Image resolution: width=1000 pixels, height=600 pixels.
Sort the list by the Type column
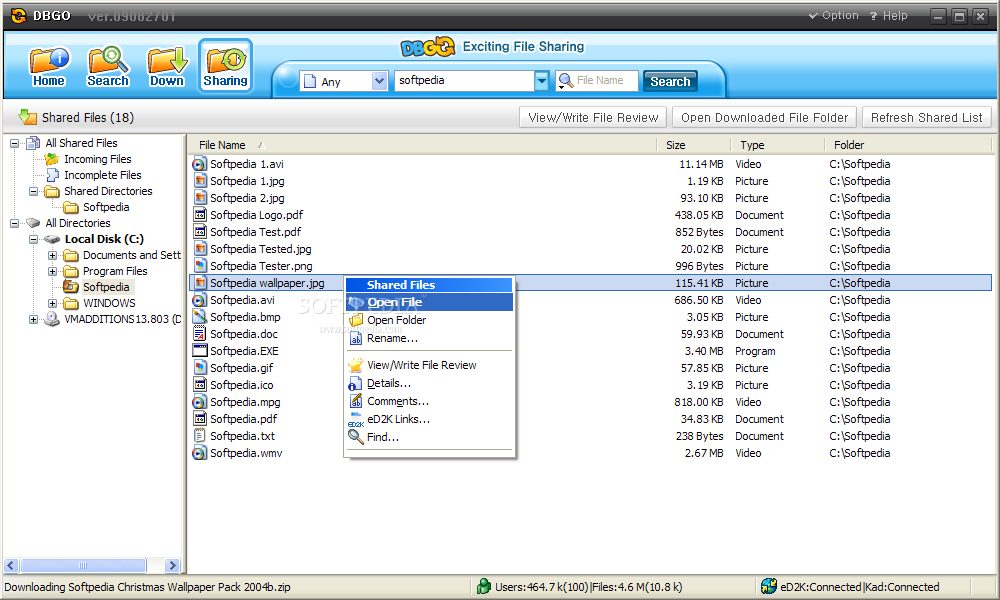777,145
